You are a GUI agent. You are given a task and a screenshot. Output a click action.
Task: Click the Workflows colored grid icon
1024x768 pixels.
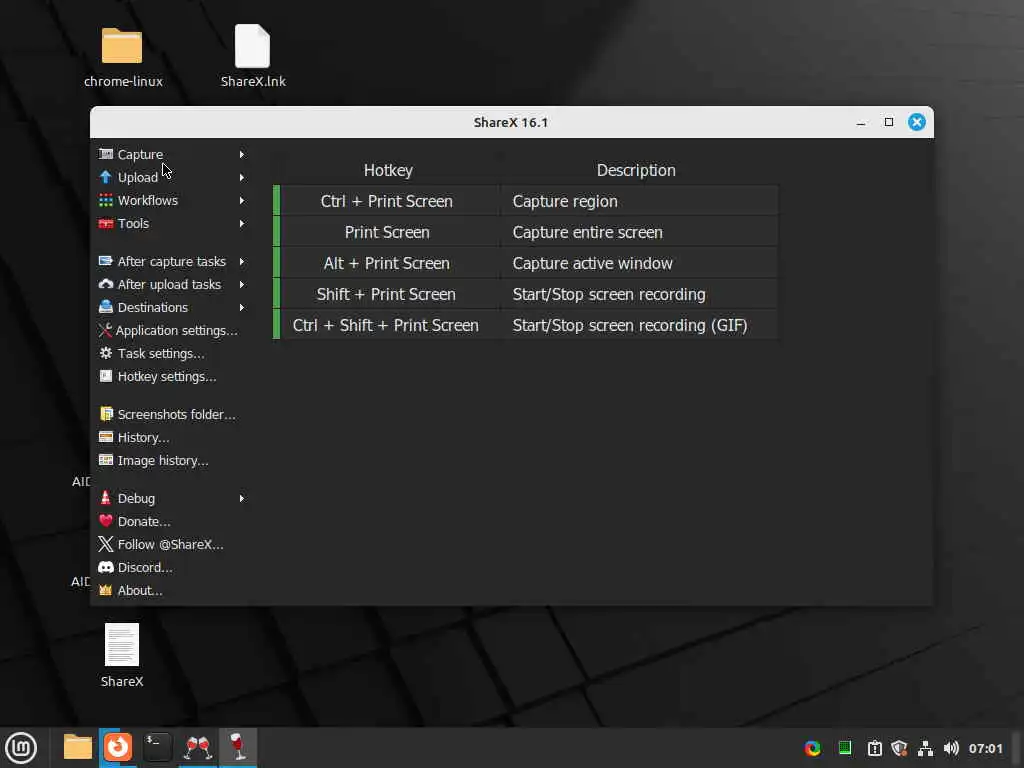point(106,200)
